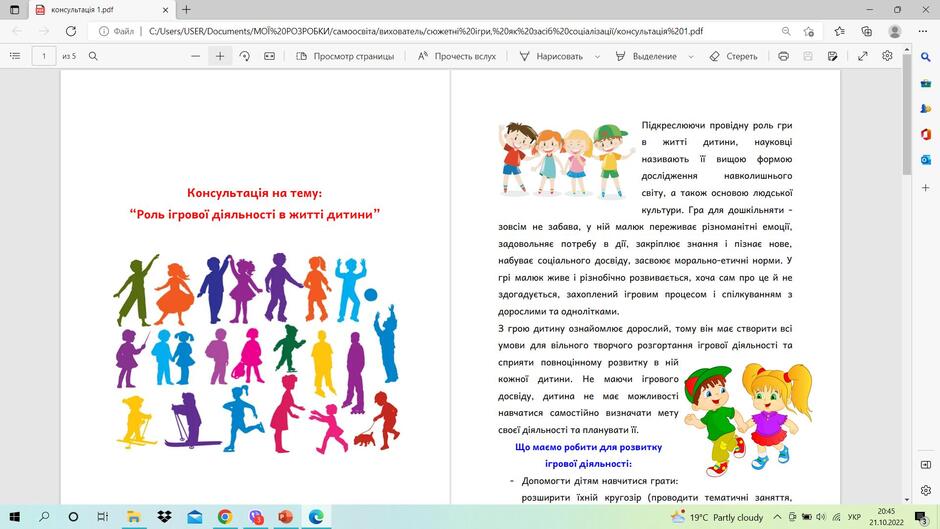Open Просмотр страницы options
The height and width of the screenshot is (529, 940).
tap(345, 56)
